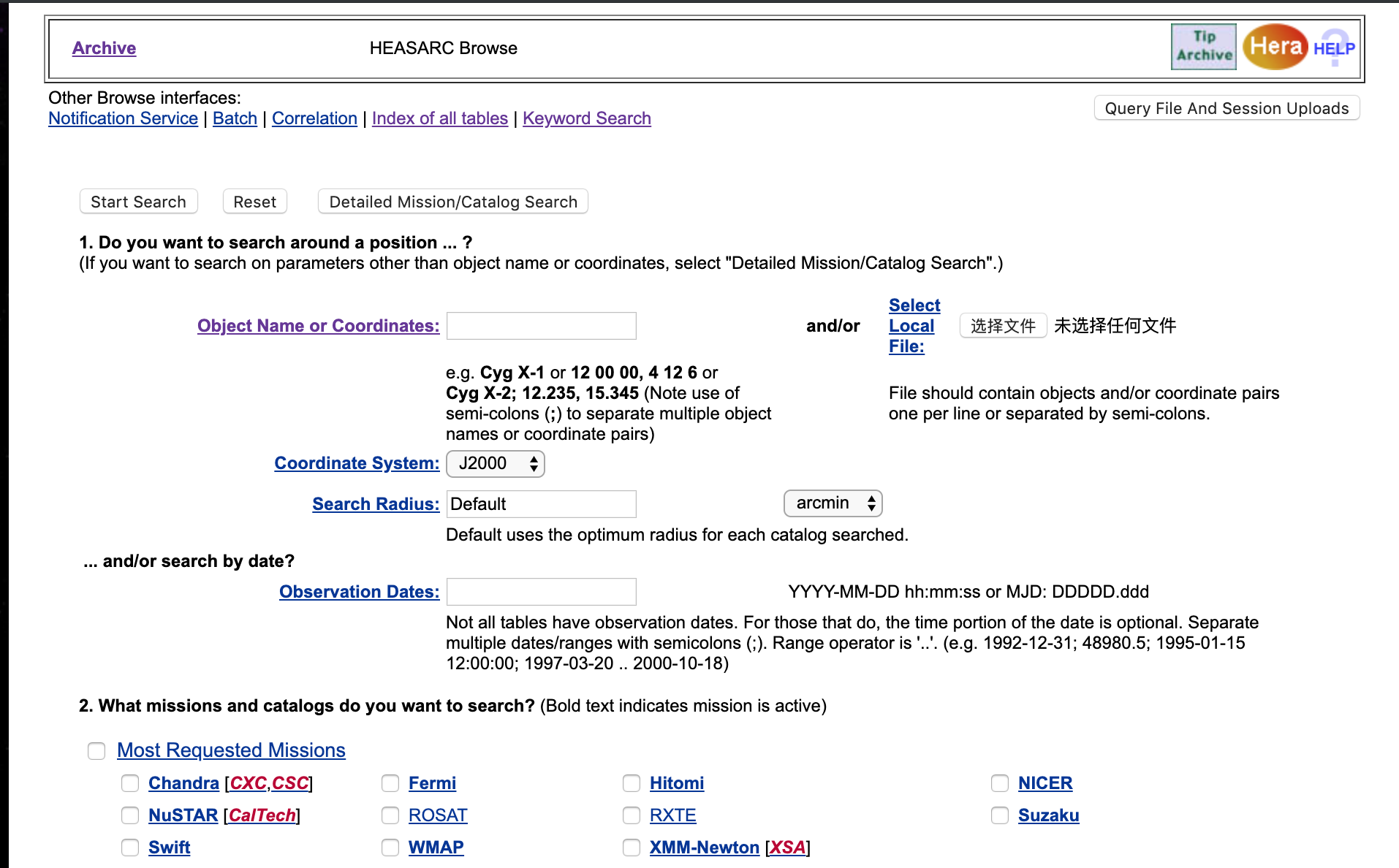Open the J2000 coordinate system dropdown

point(496,463)
